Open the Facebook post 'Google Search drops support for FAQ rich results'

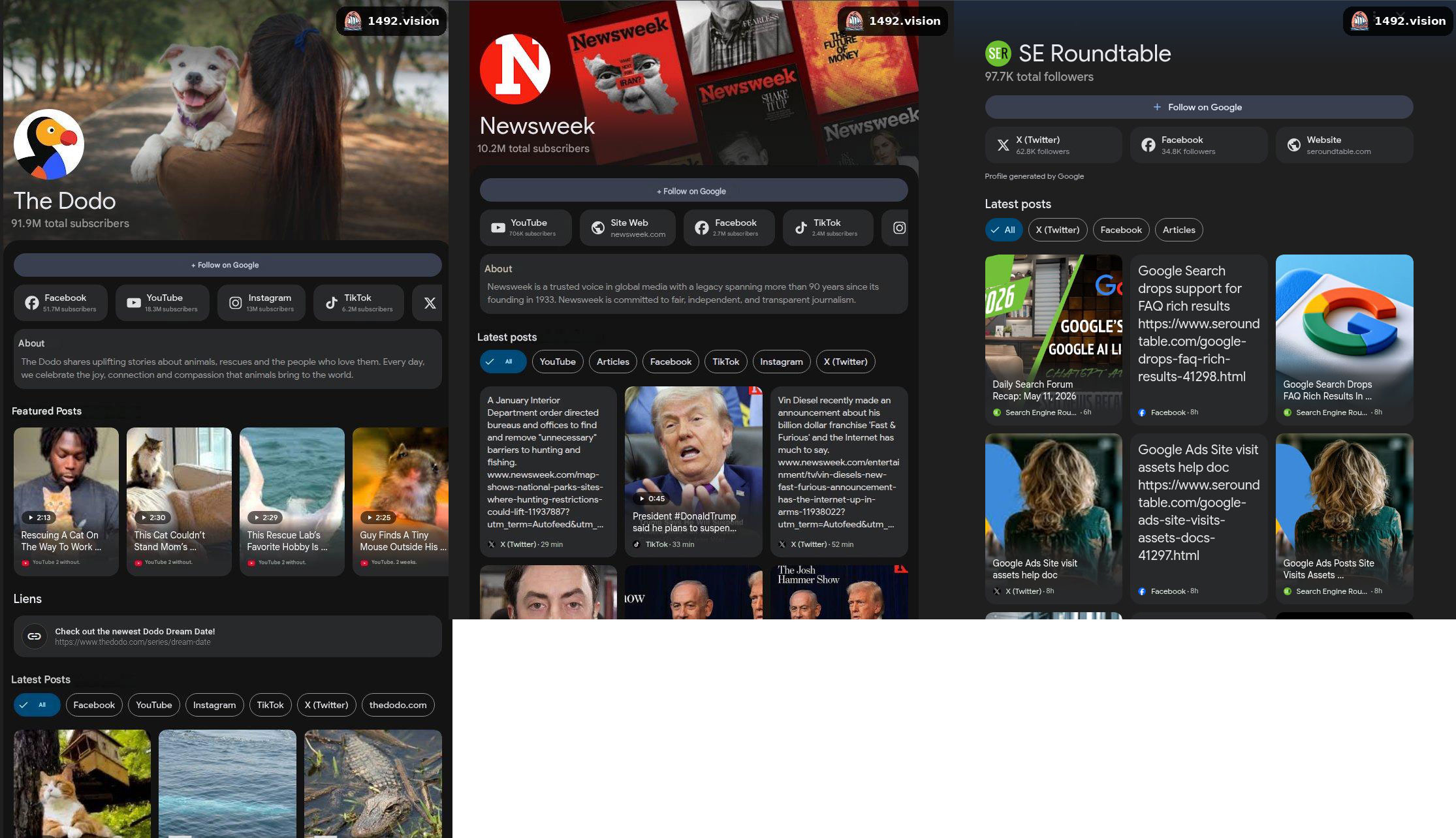[1199, 339]
